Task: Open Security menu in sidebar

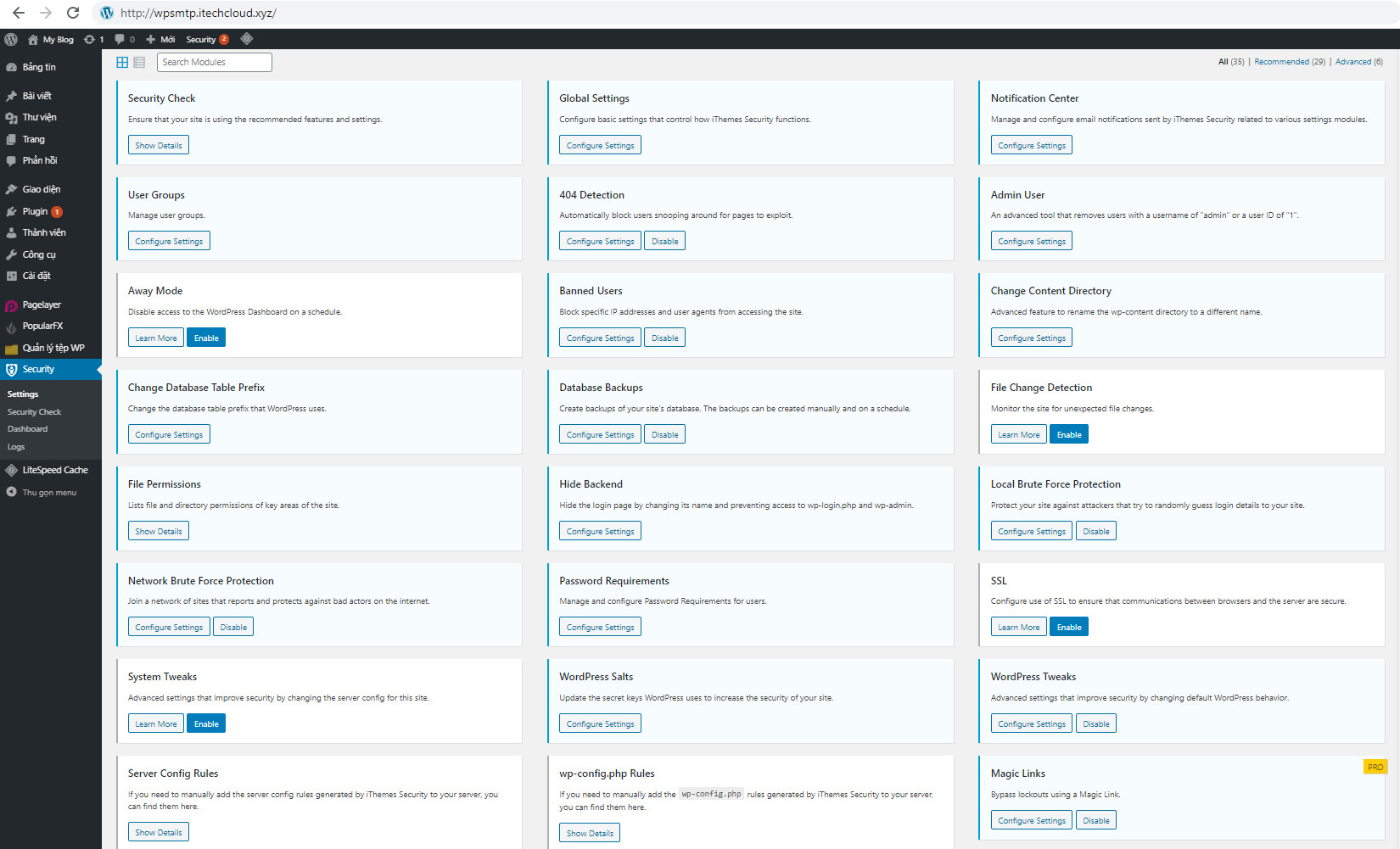Action: coord(51,369)
